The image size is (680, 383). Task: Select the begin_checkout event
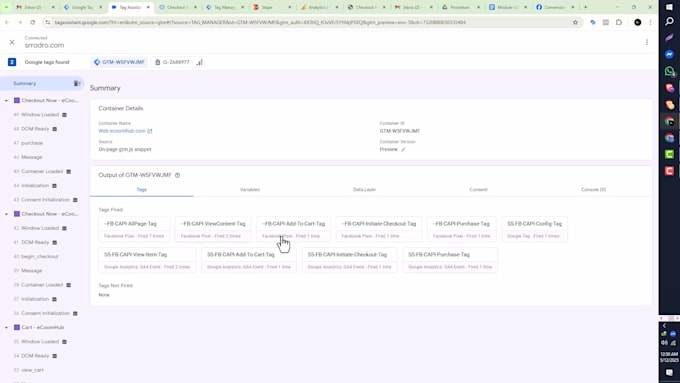(36, 256)
